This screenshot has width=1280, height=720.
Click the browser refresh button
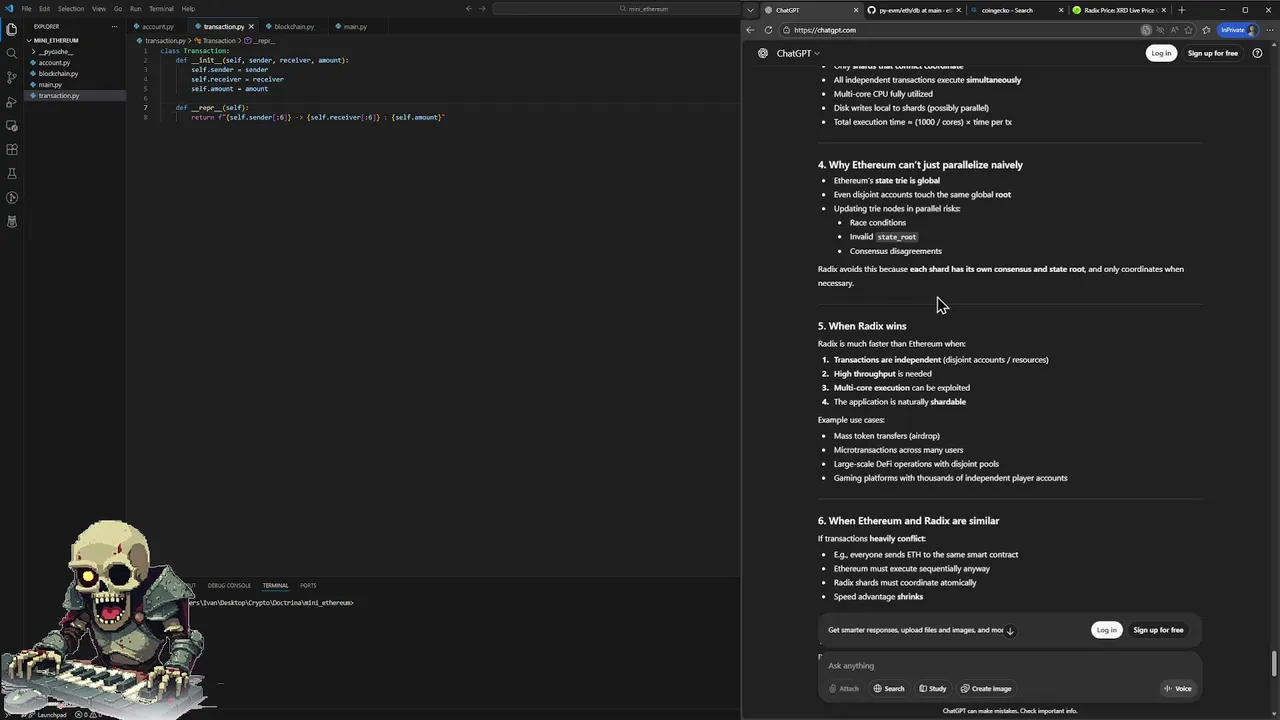tap(768, 30)
